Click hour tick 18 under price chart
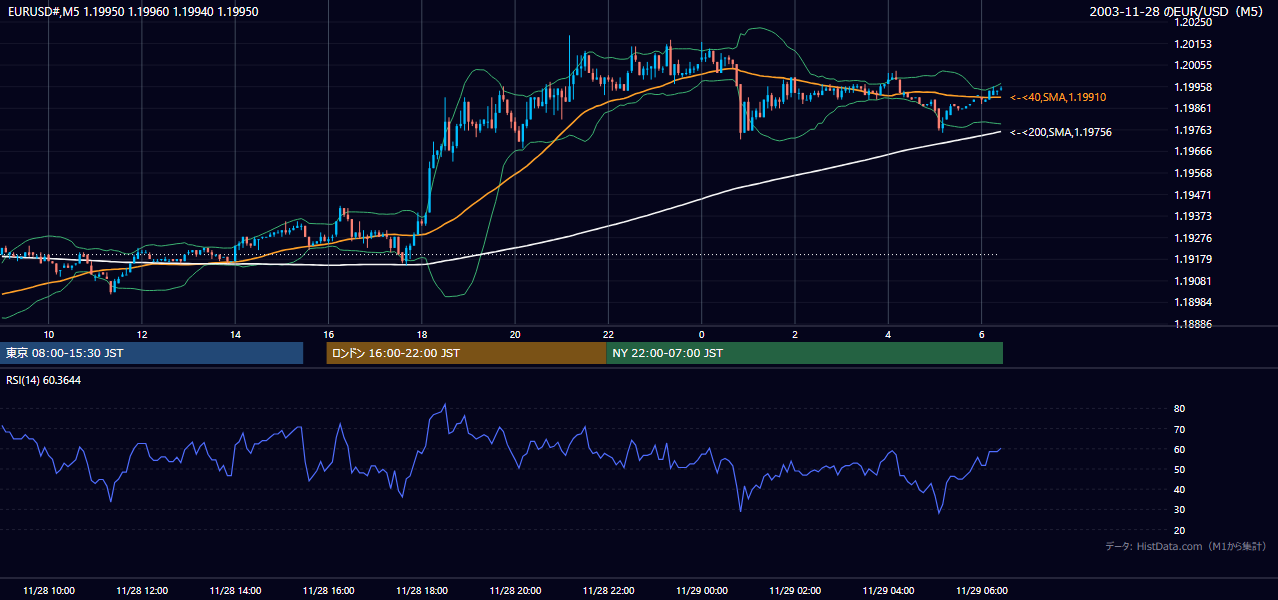 point(421,334)
